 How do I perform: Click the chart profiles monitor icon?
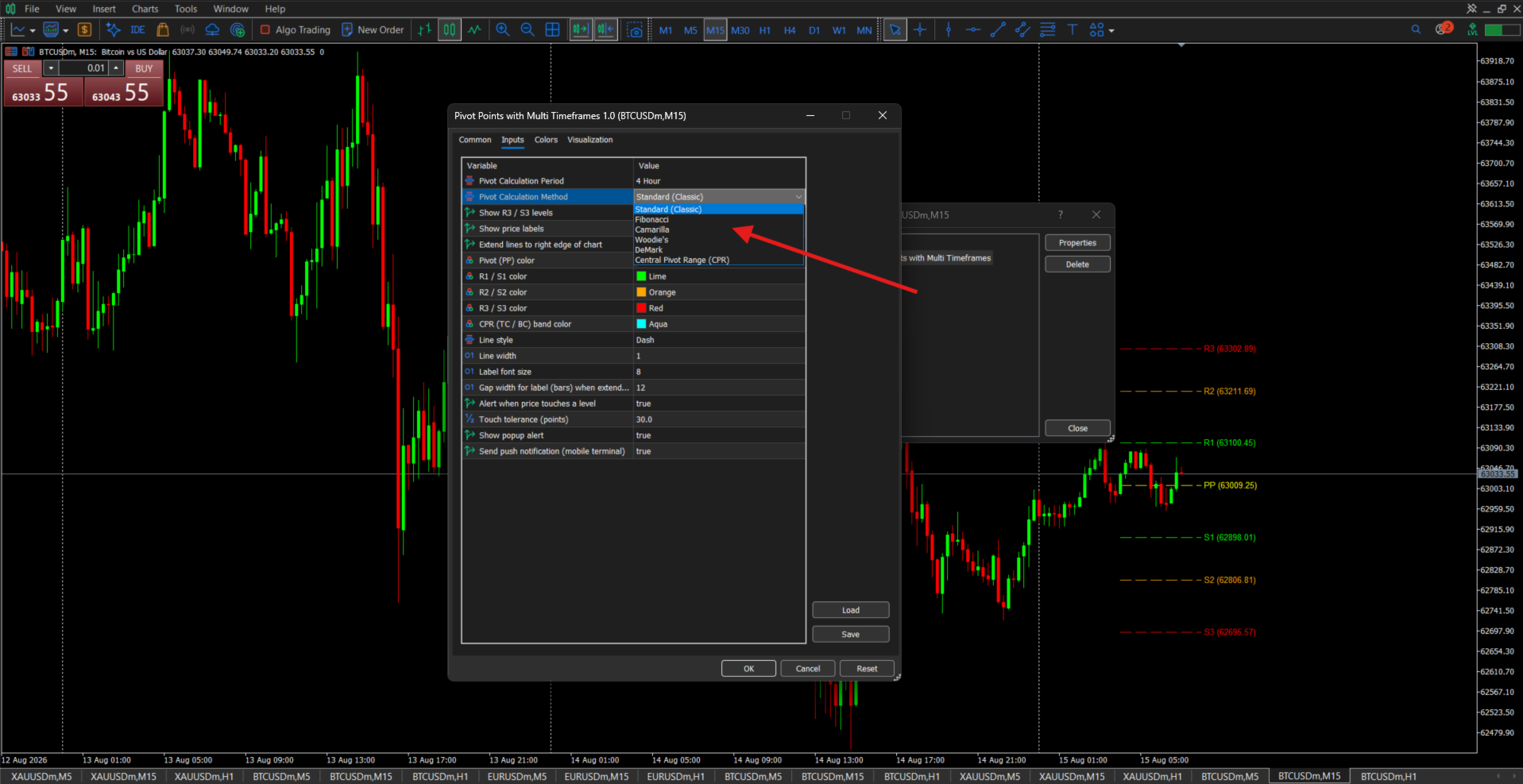coord(51,29)
